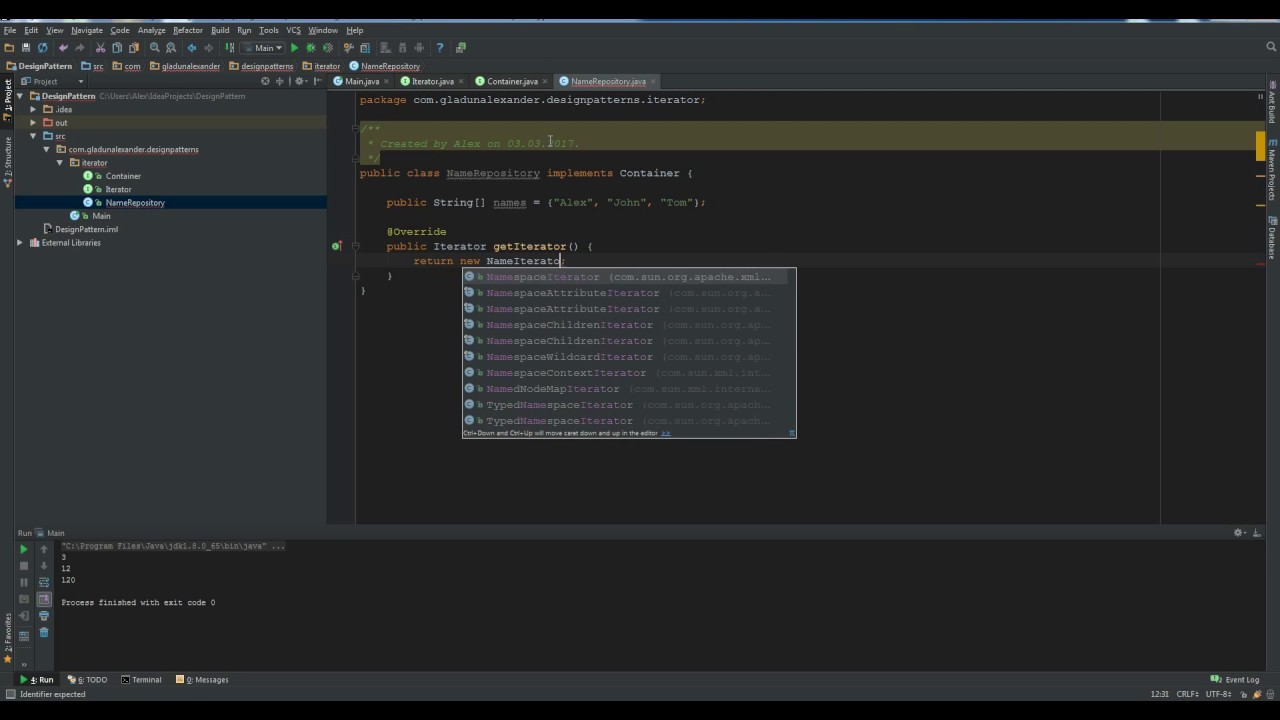The width and height of the screenshot is (1280, 720).
Task: Collapse the DesignPattern root node
Action: coord(20,96)
